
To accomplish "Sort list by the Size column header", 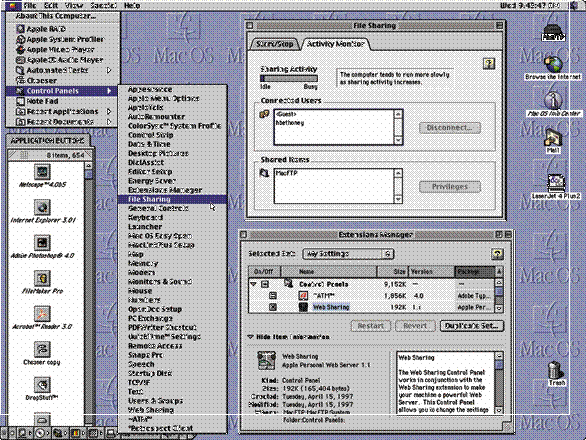I will coord(392,271).
